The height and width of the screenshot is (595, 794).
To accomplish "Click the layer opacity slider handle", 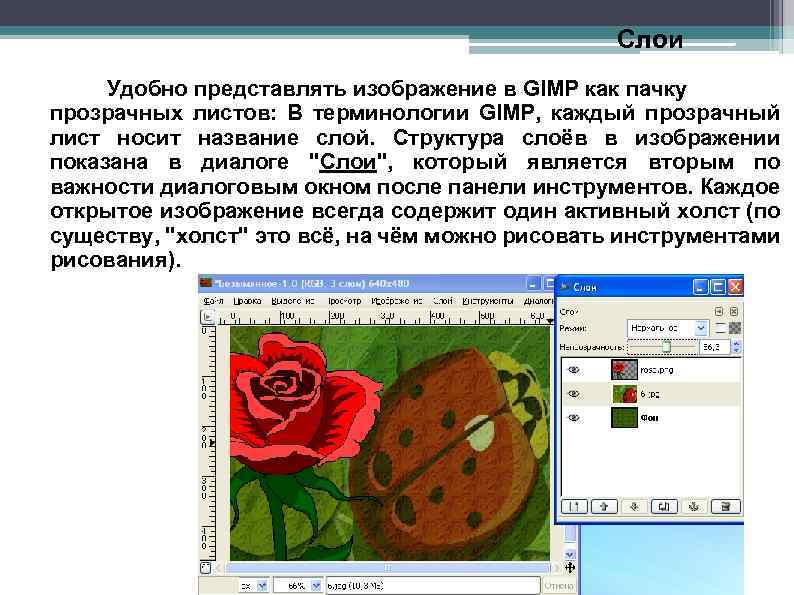I will click(666, 346).
